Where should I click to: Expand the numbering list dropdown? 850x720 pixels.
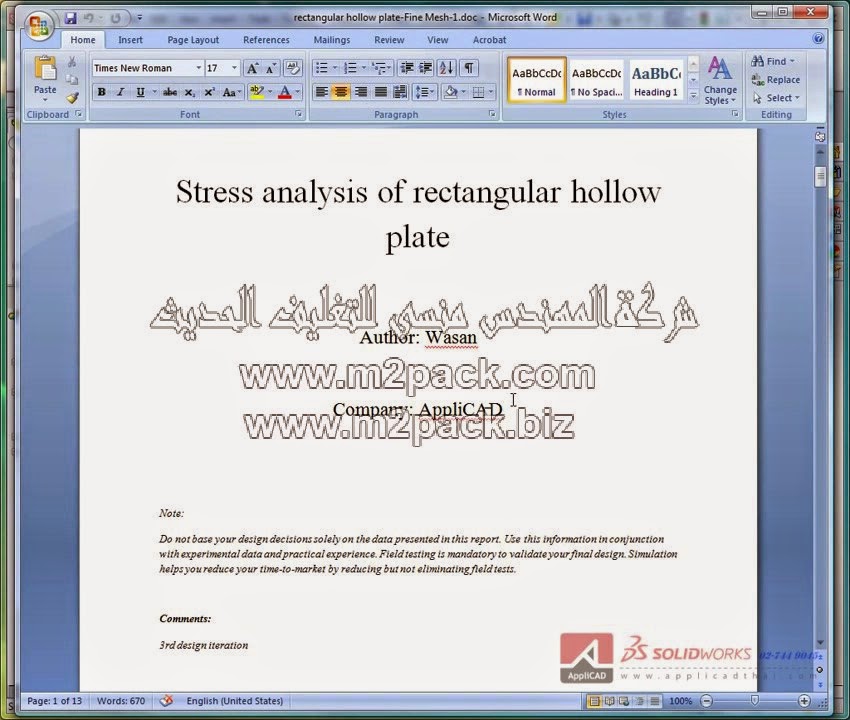(364, 68)
